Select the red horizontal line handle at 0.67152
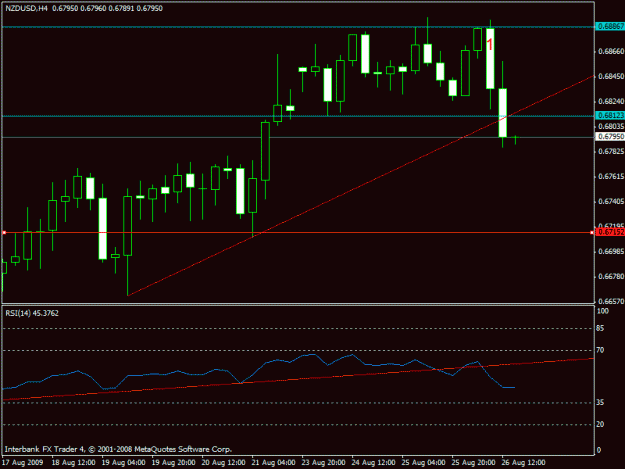Image resolution: width=625 pixels, height=469 pixels. [4, 232]
